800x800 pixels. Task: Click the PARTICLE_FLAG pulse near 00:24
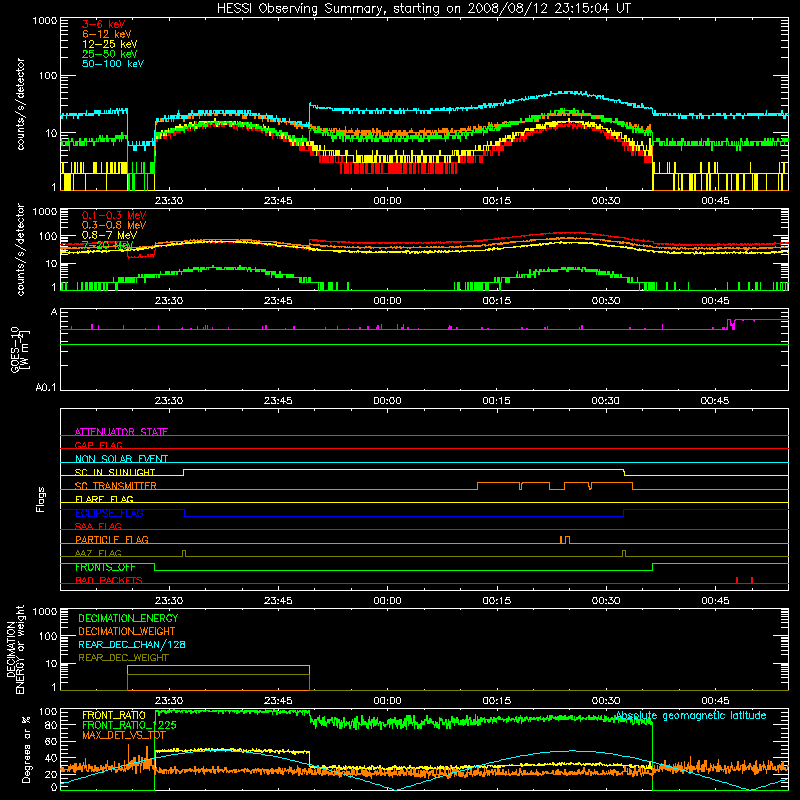point(565,540)
